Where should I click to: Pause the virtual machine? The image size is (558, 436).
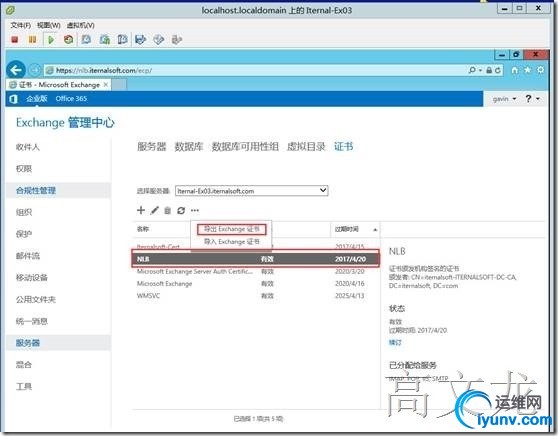(x=32, y=40)
